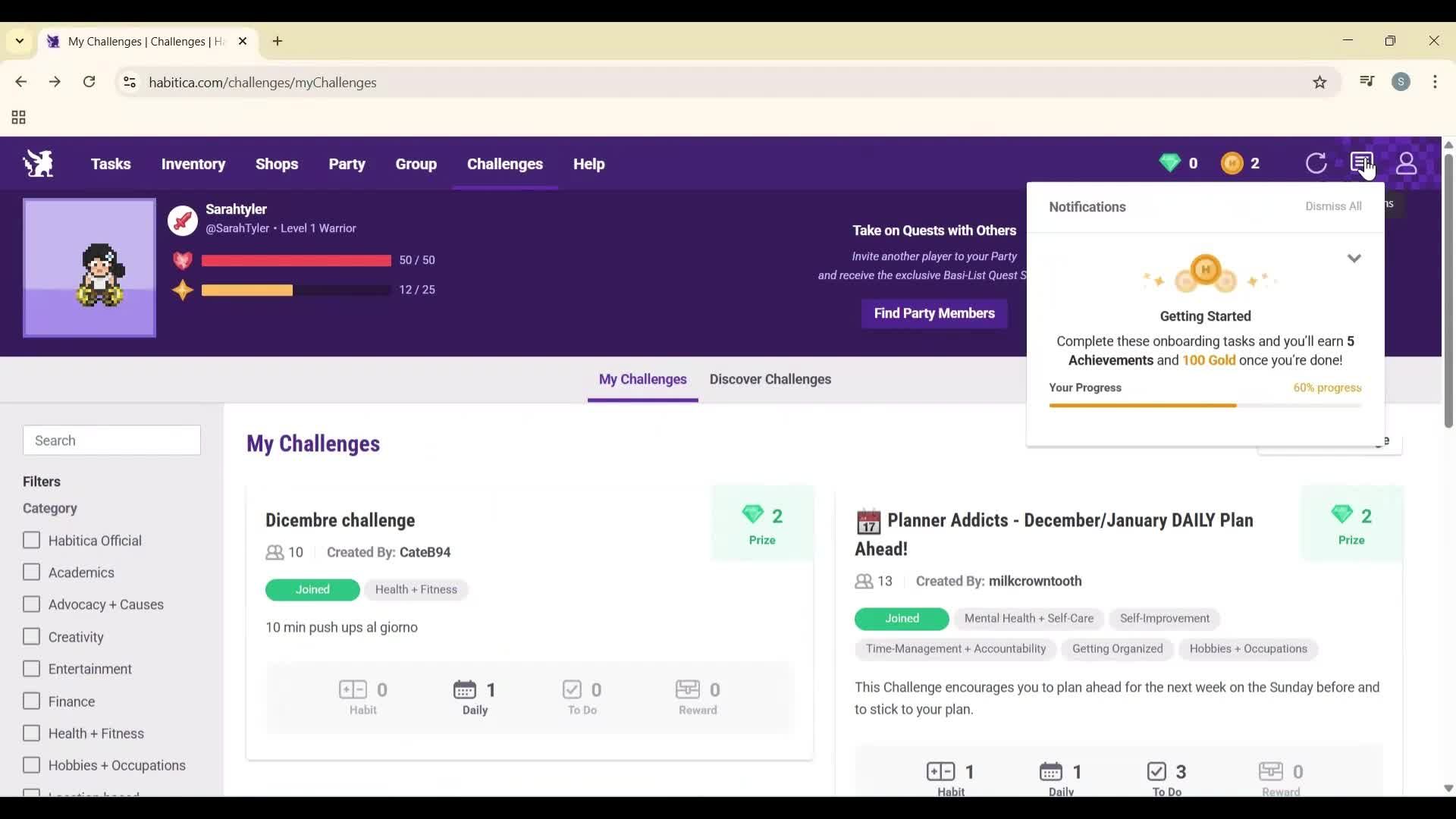Enable the Academics filter checkbox
Screen dimensions: 1456x819
pos(32,572)
